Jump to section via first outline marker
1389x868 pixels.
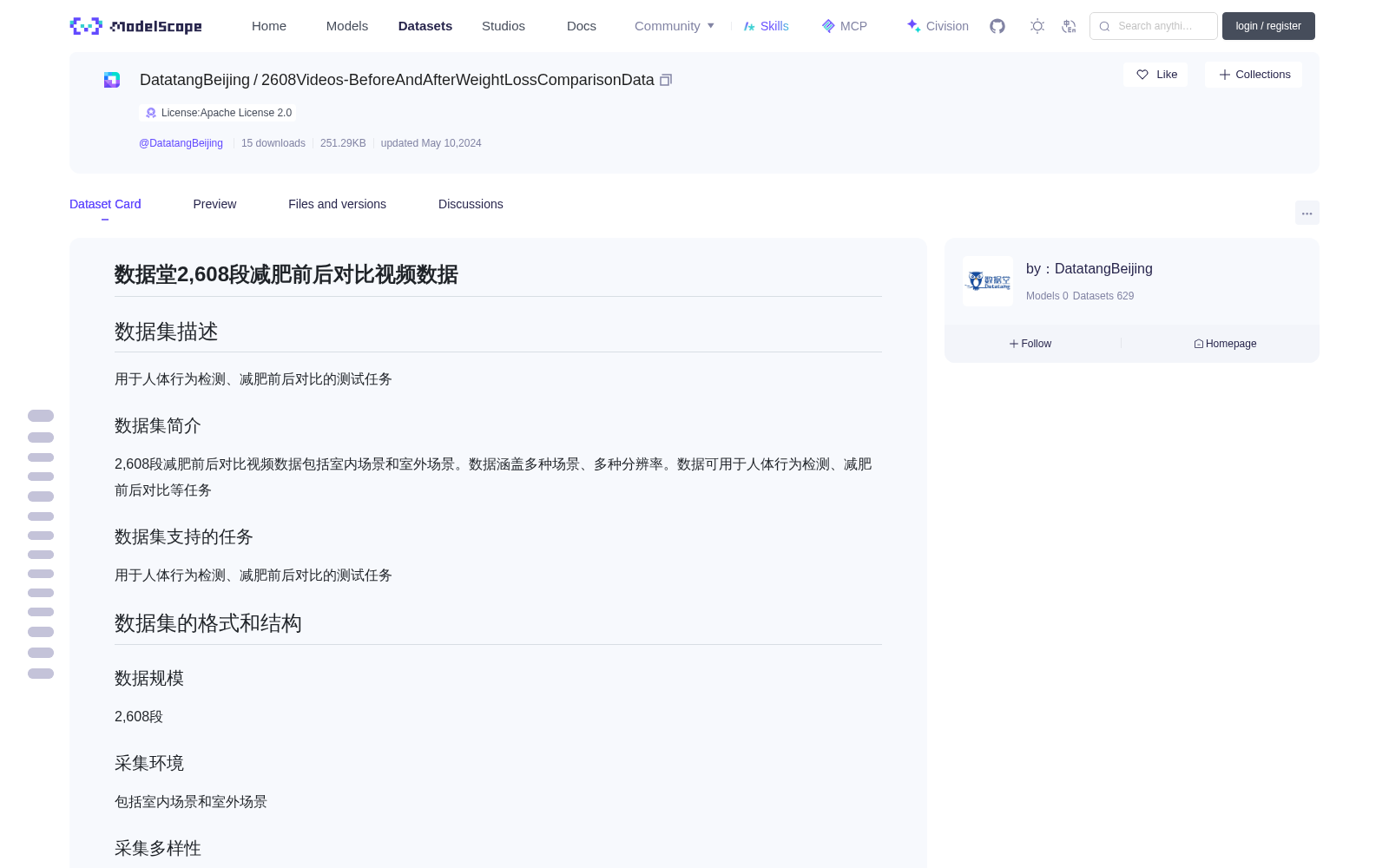click(41, 416)
